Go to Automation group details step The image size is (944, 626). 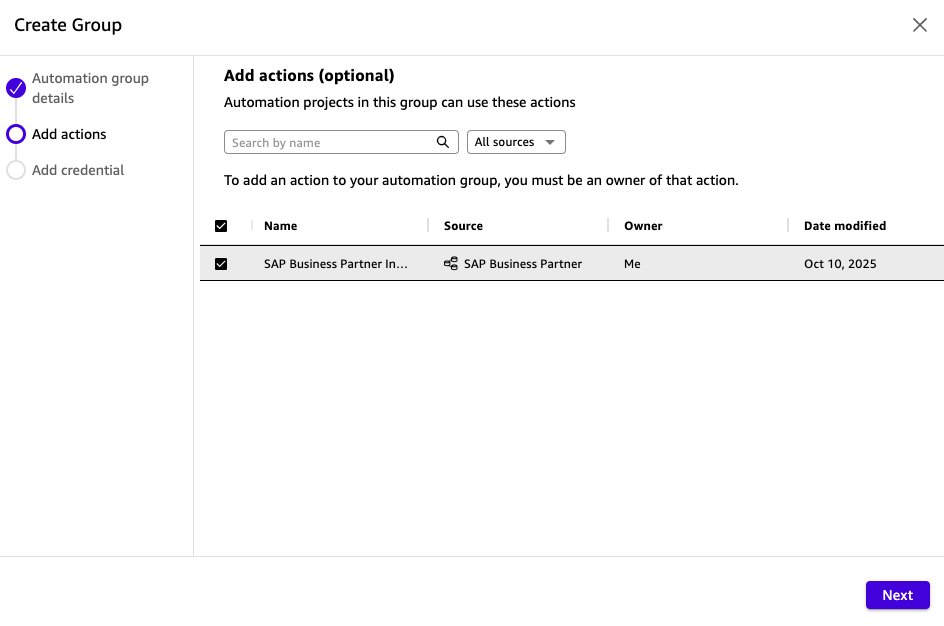pyautogui.click(x=90, y=88)
